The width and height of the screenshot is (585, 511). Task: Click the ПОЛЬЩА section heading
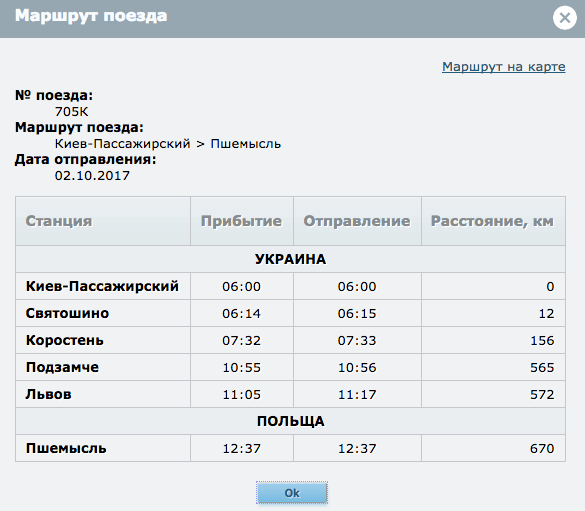pyautogui.click(x=290, y=421)
